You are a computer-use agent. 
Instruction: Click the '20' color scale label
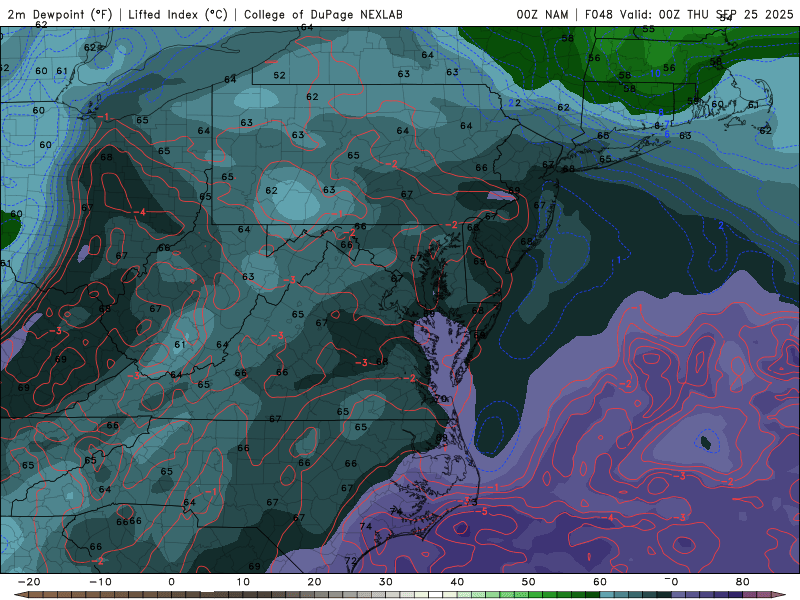(314, 582)
